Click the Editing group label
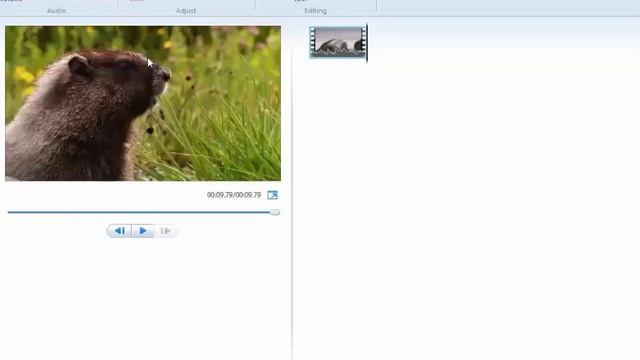This screenshot has width=640, height=360. point(316,11)
